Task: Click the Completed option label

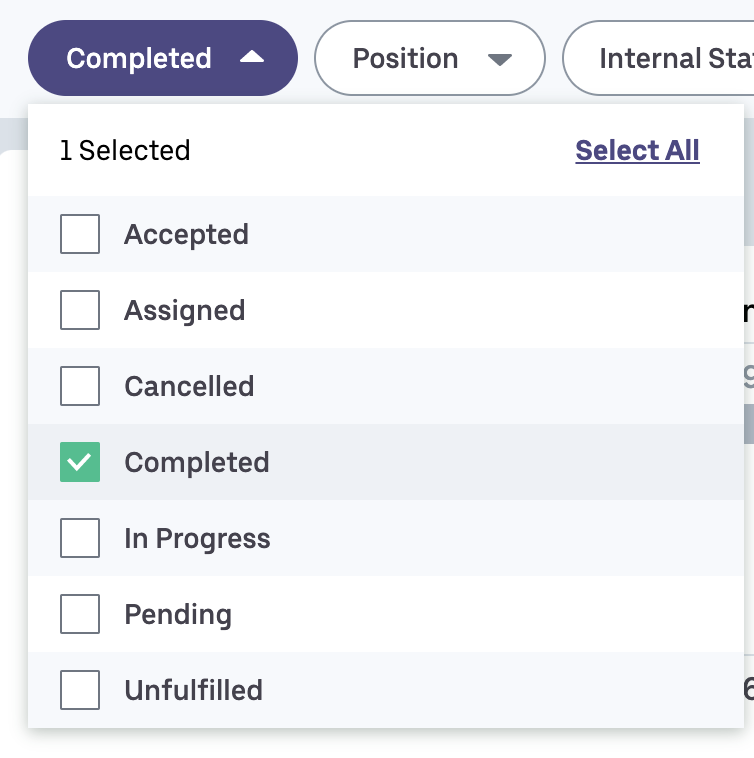Action: click(197, 463)
